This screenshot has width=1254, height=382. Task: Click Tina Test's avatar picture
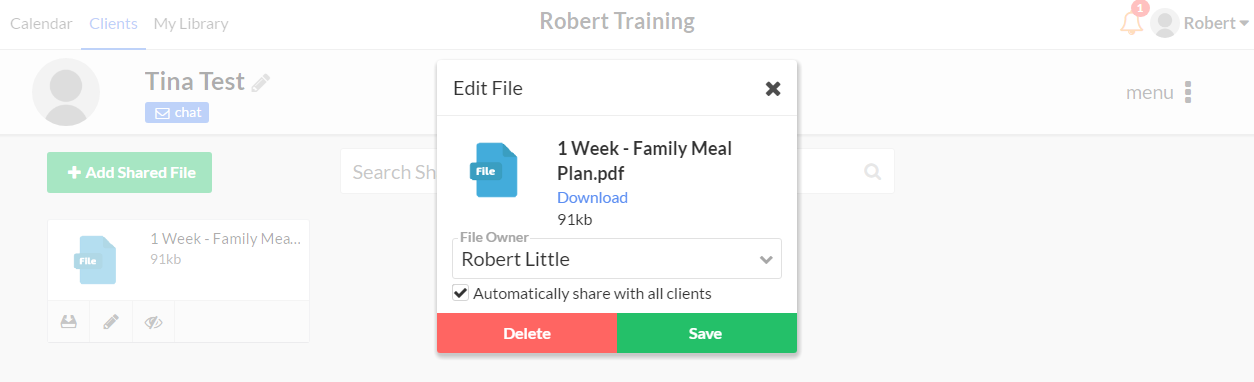[66, 92]
